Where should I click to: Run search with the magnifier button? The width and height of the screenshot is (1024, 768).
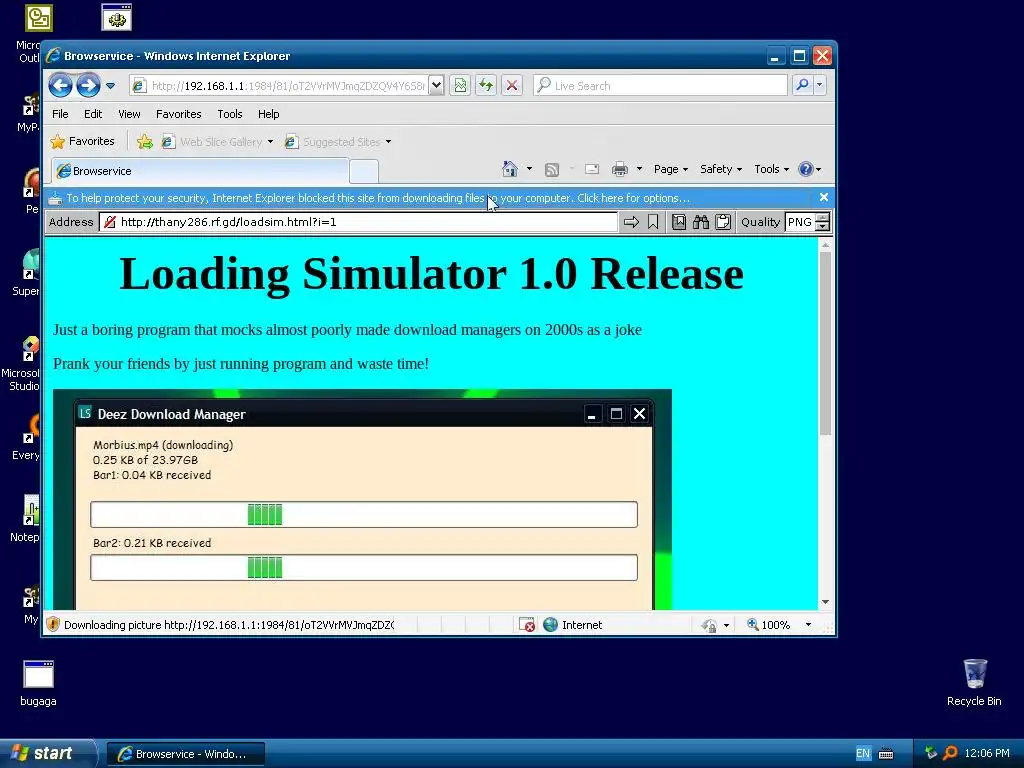pyautogui.click(x=802, y=86)
